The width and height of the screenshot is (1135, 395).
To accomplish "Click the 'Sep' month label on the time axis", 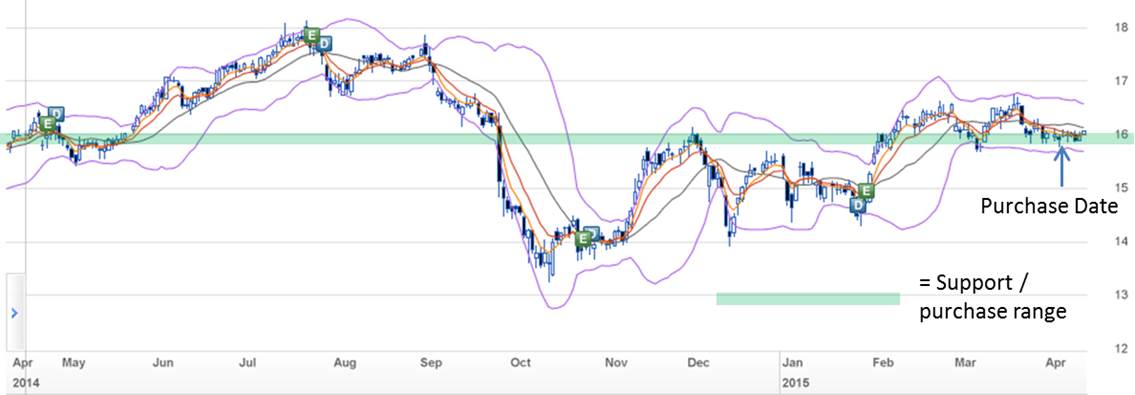I will coord(432,362).
